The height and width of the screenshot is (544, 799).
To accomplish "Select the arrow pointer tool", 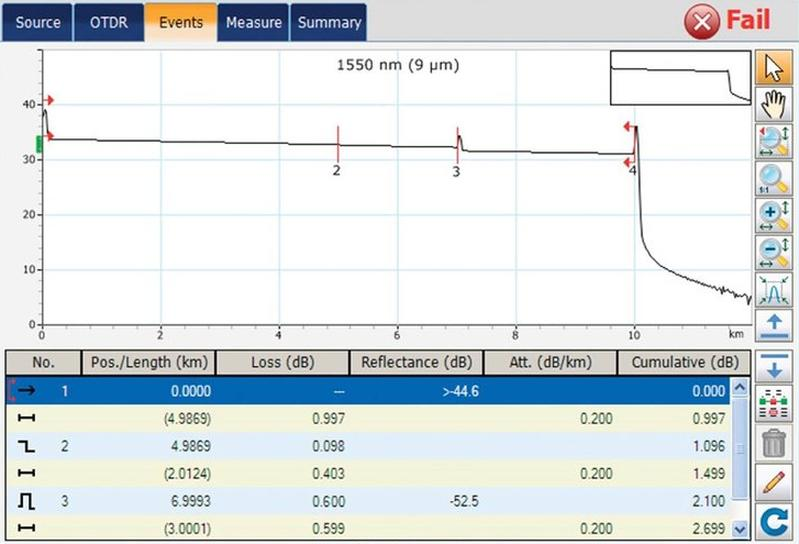I will click(772, 66).
